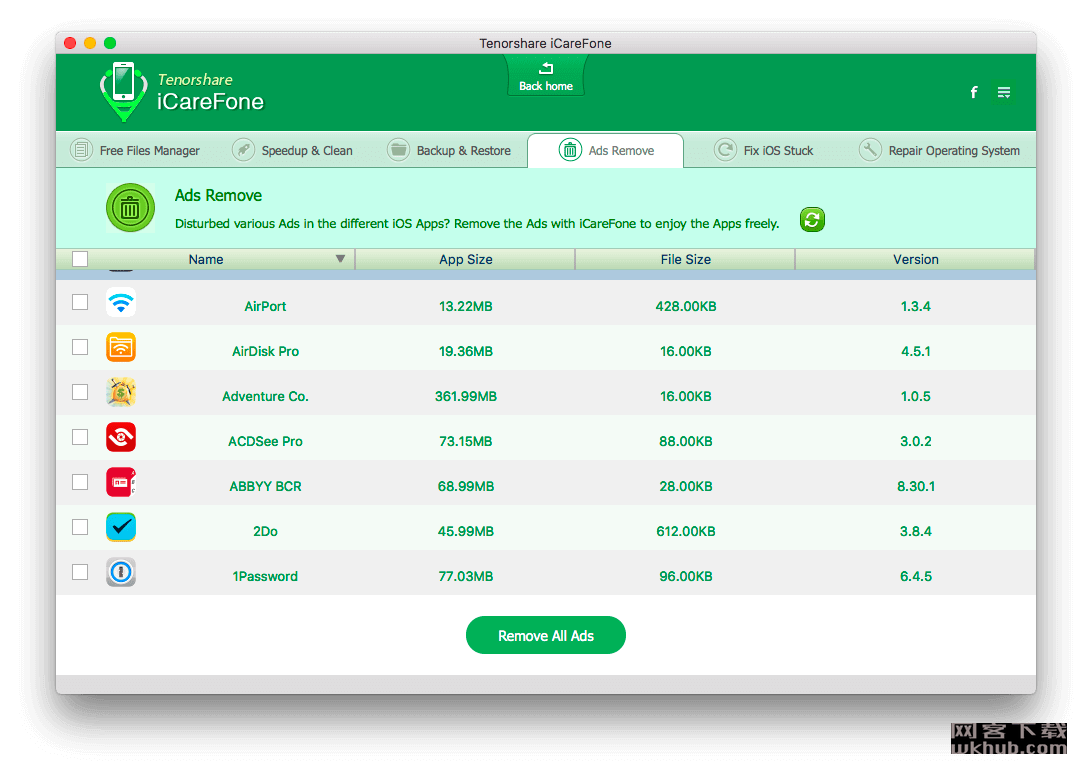Sort by the App Size column header
Image resolution: width=1092 pixels, height=774 pixels.
[465, 259]
